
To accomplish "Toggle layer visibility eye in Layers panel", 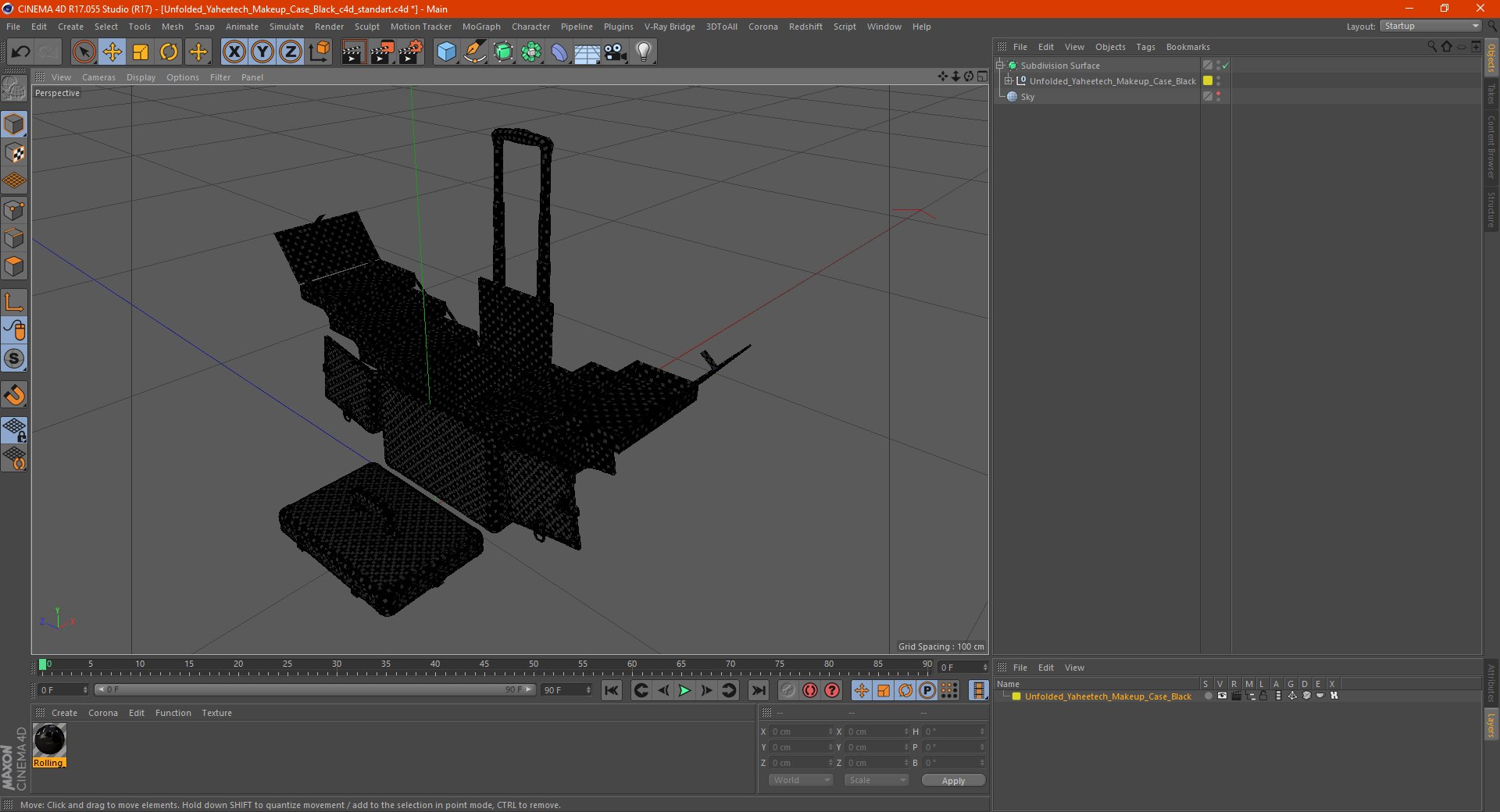I will click(1222, 696).
